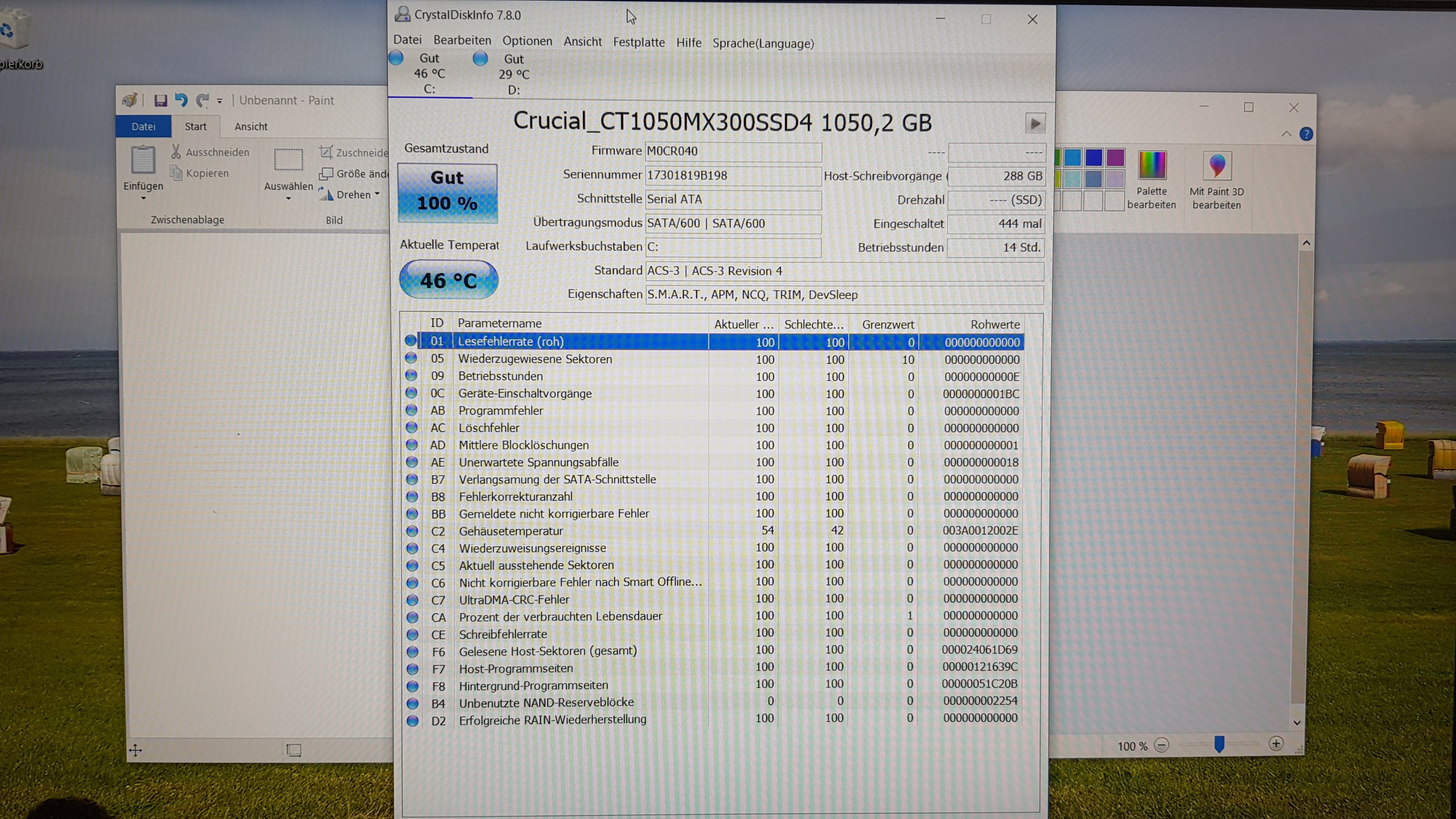Select the C: disk showing 46 °C
Screen dimensions: 1456x819
pyautogui.click(x=430, y=74)
